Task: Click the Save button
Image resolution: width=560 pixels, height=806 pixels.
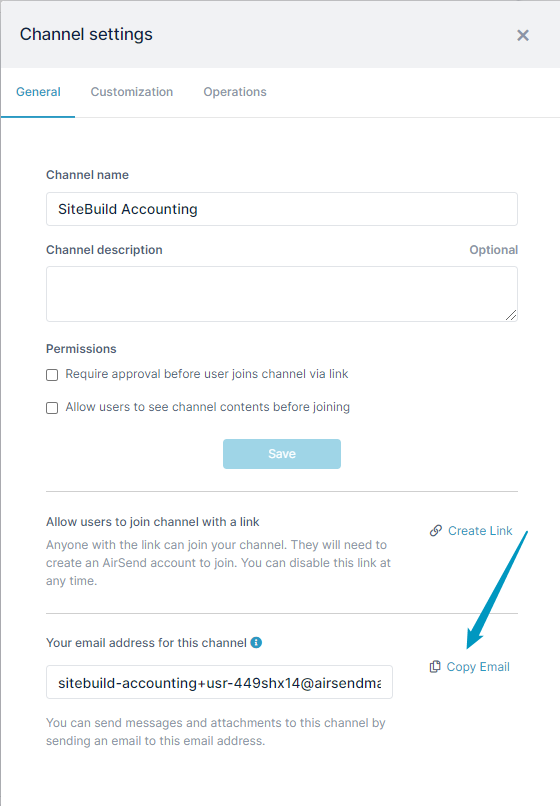Action: coord(282,454)
